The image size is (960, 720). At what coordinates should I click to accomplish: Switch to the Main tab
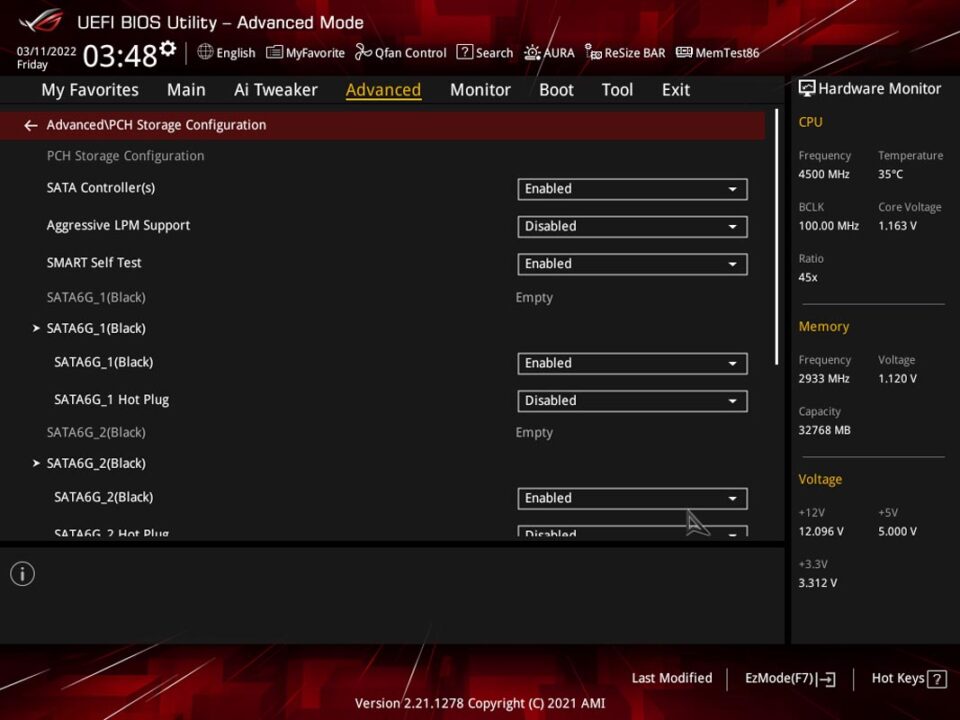[x=186, y=90]
